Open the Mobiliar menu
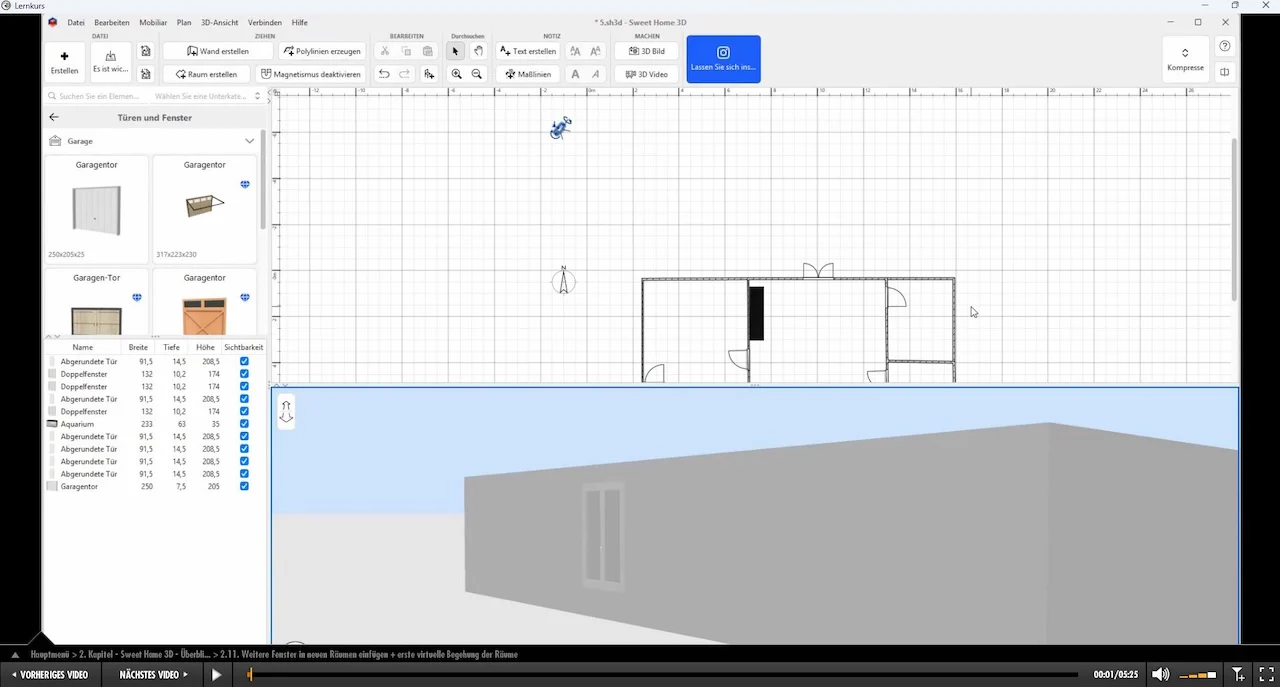Screen dimensions: 1280x687 tap(153, 22)
